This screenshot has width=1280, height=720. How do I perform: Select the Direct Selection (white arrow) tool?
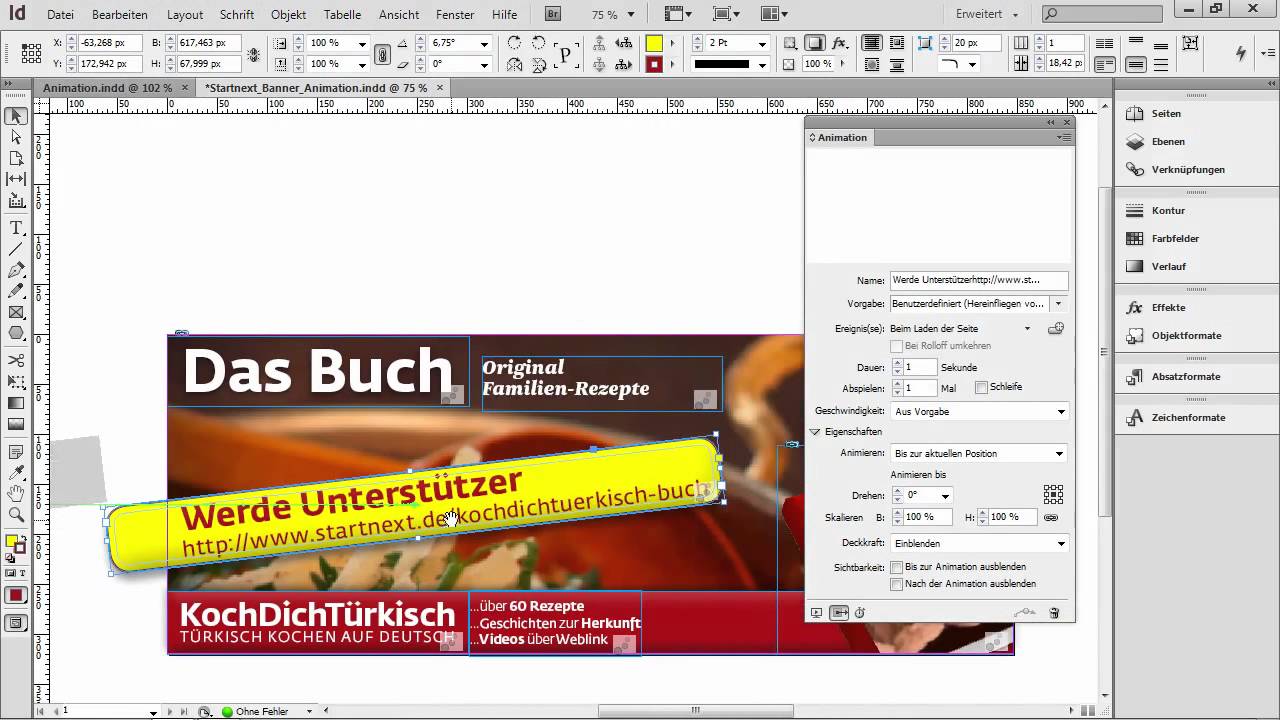pos(16,137)
